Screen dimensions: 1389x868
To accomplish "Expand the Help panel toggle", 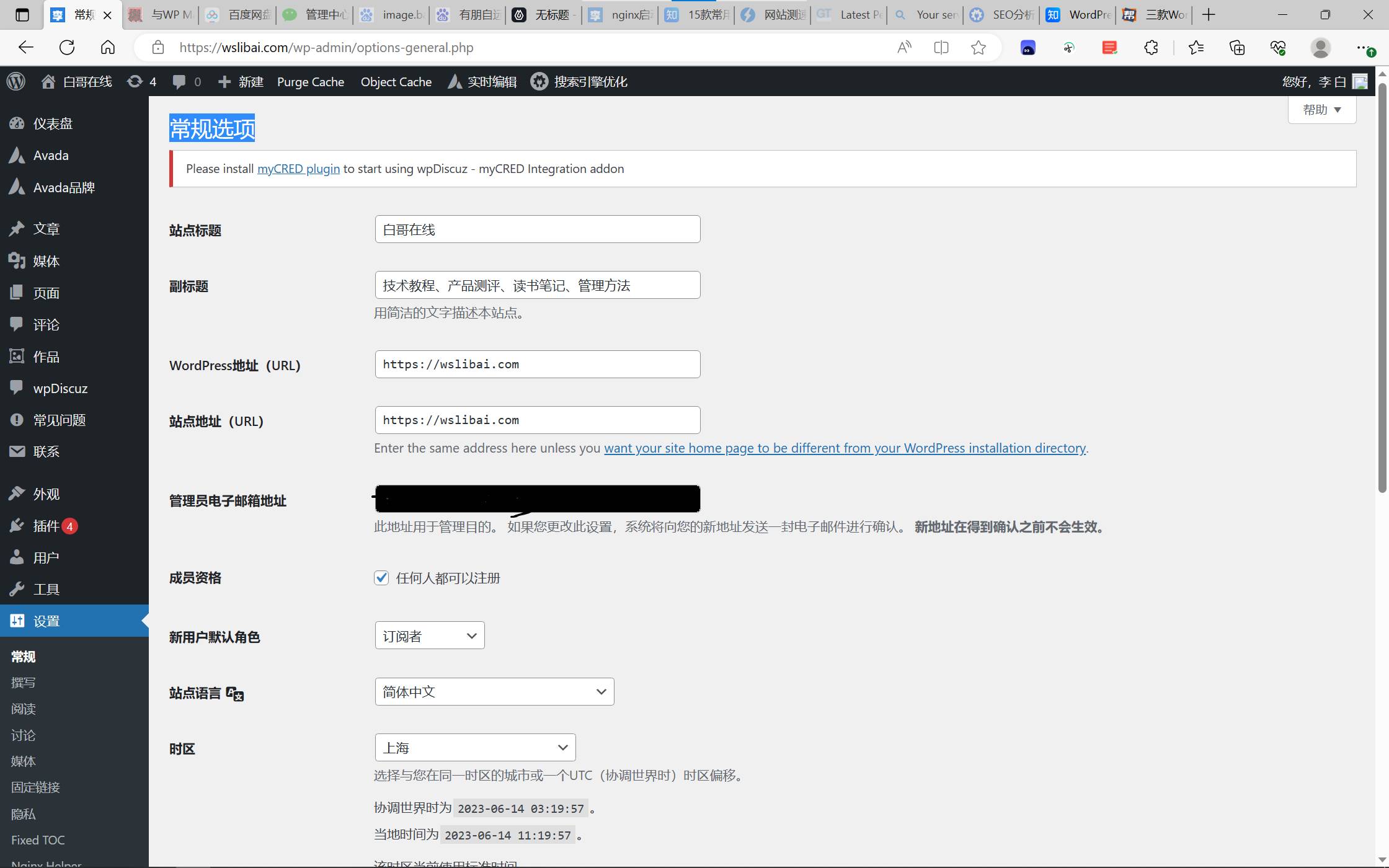I will point(1321,110).
